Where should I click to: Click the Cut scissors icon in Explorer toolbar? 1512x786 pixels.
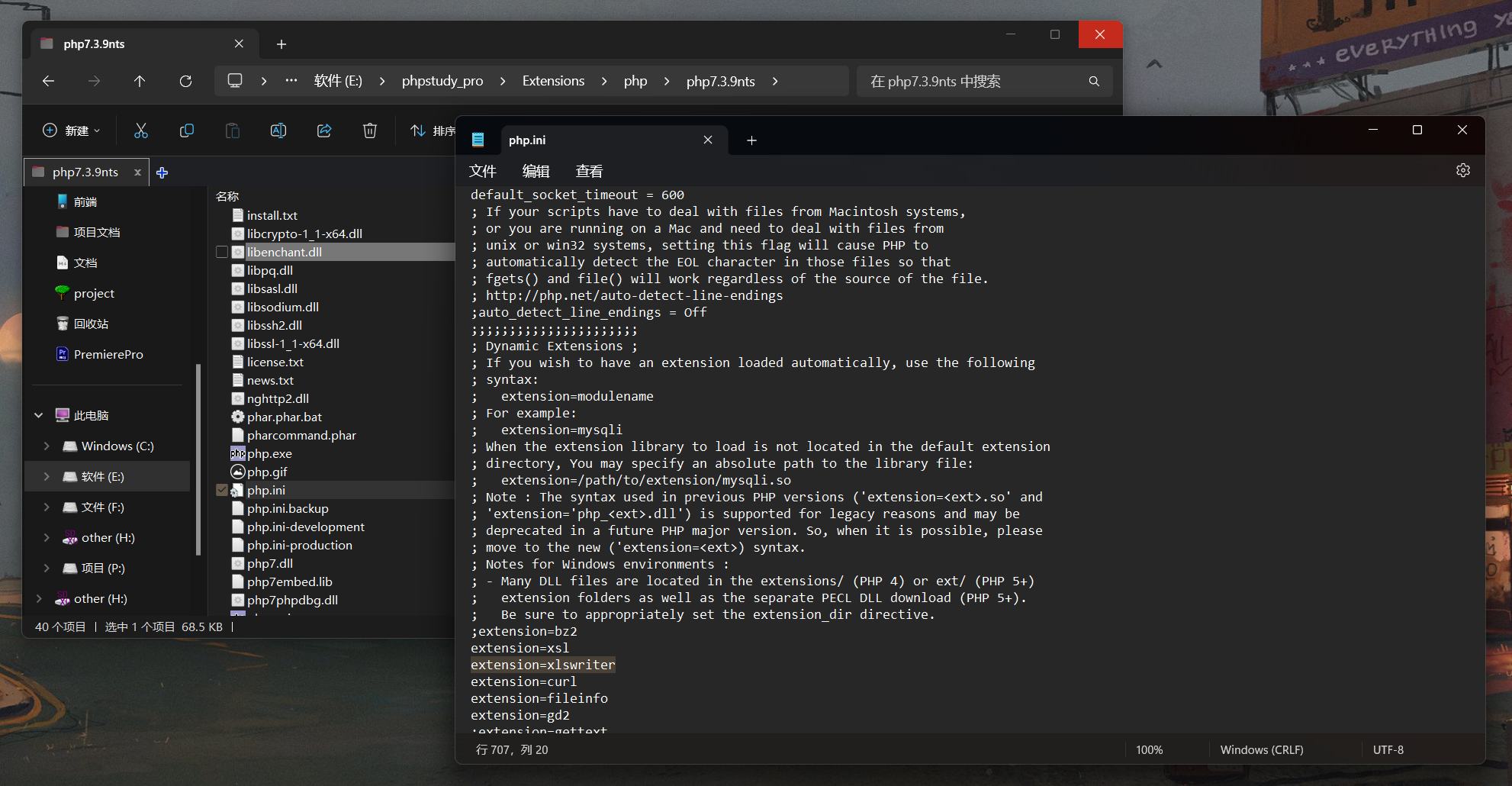click(x=141, y=130)
